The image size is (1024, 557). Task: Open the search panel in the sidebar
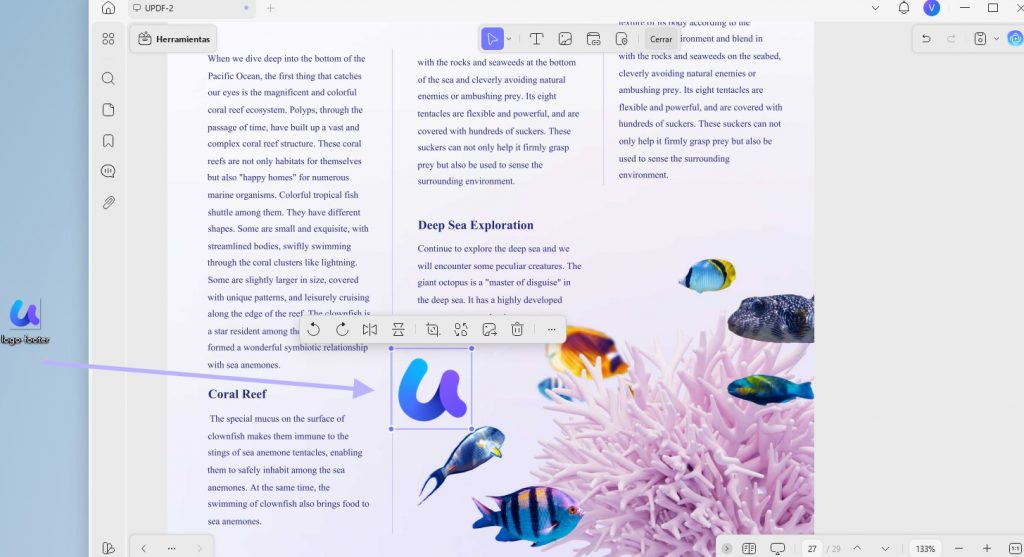(x=108, y=78)
